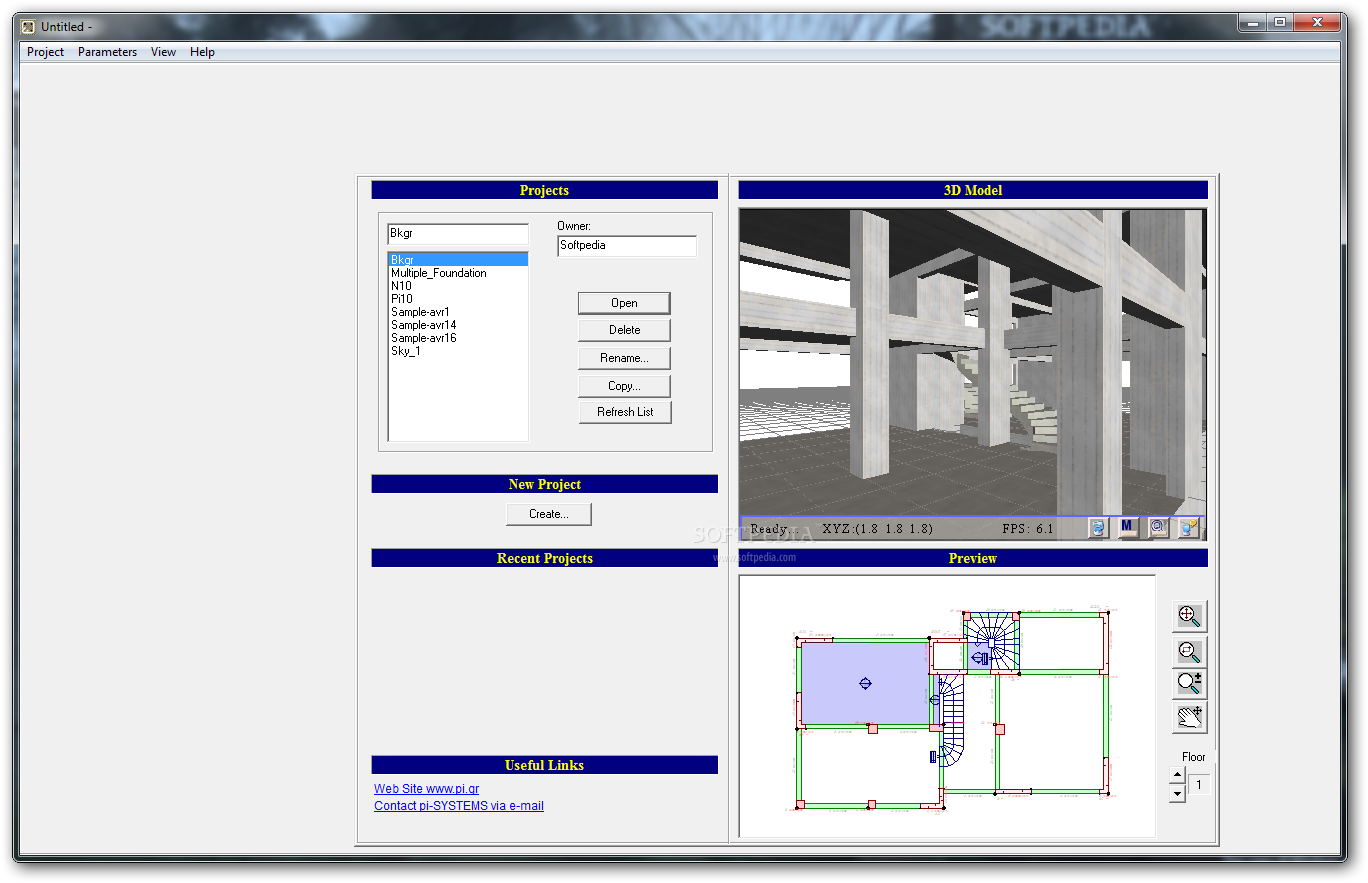Click the XYZ:(1.8 1.8 1.8) status text
The width and height of the screenshot is (1368, 883).
coord(877,529)
